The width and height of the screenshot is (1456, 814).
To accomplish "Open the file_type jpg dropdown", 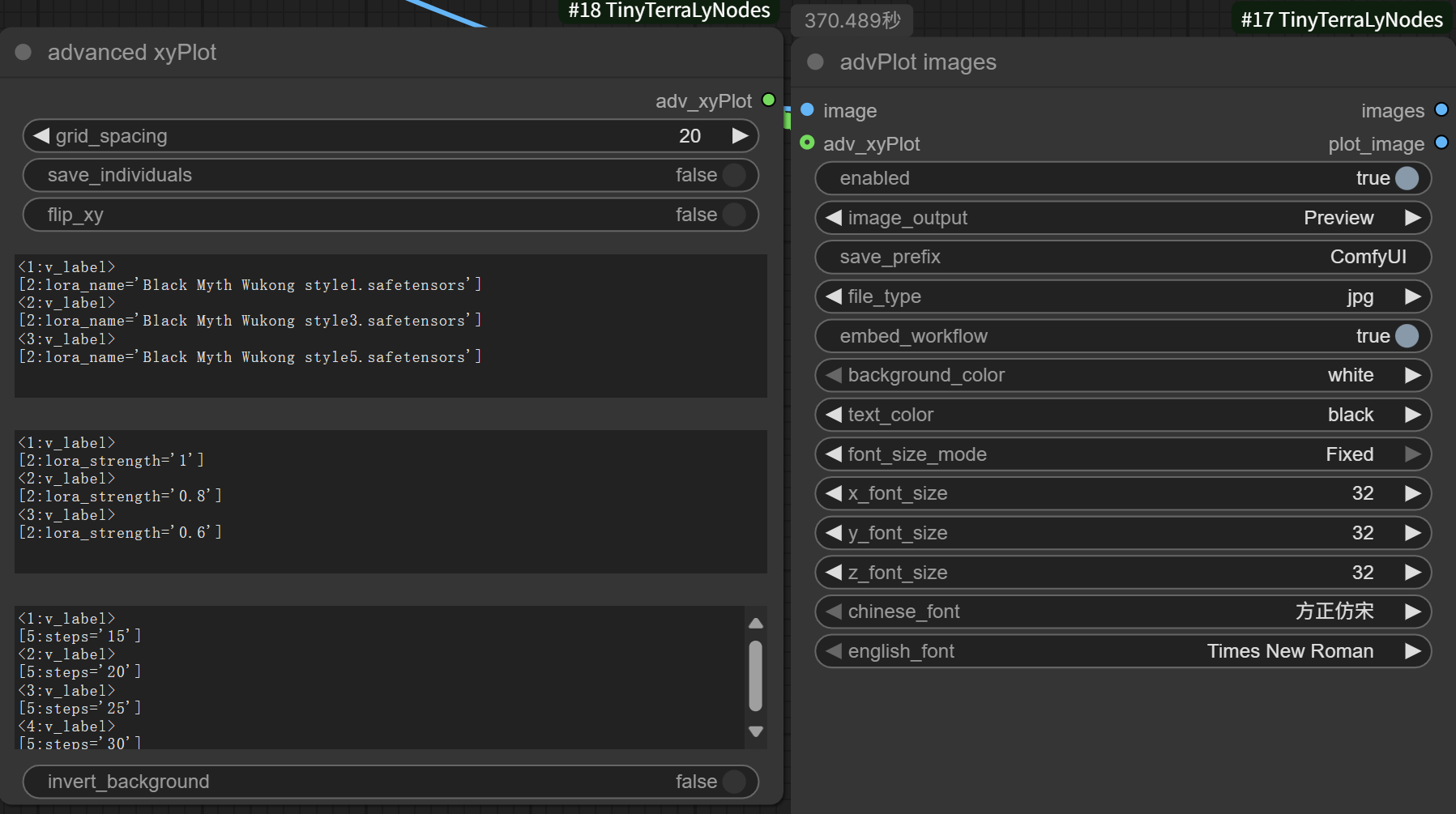I will pos(1123,296).
